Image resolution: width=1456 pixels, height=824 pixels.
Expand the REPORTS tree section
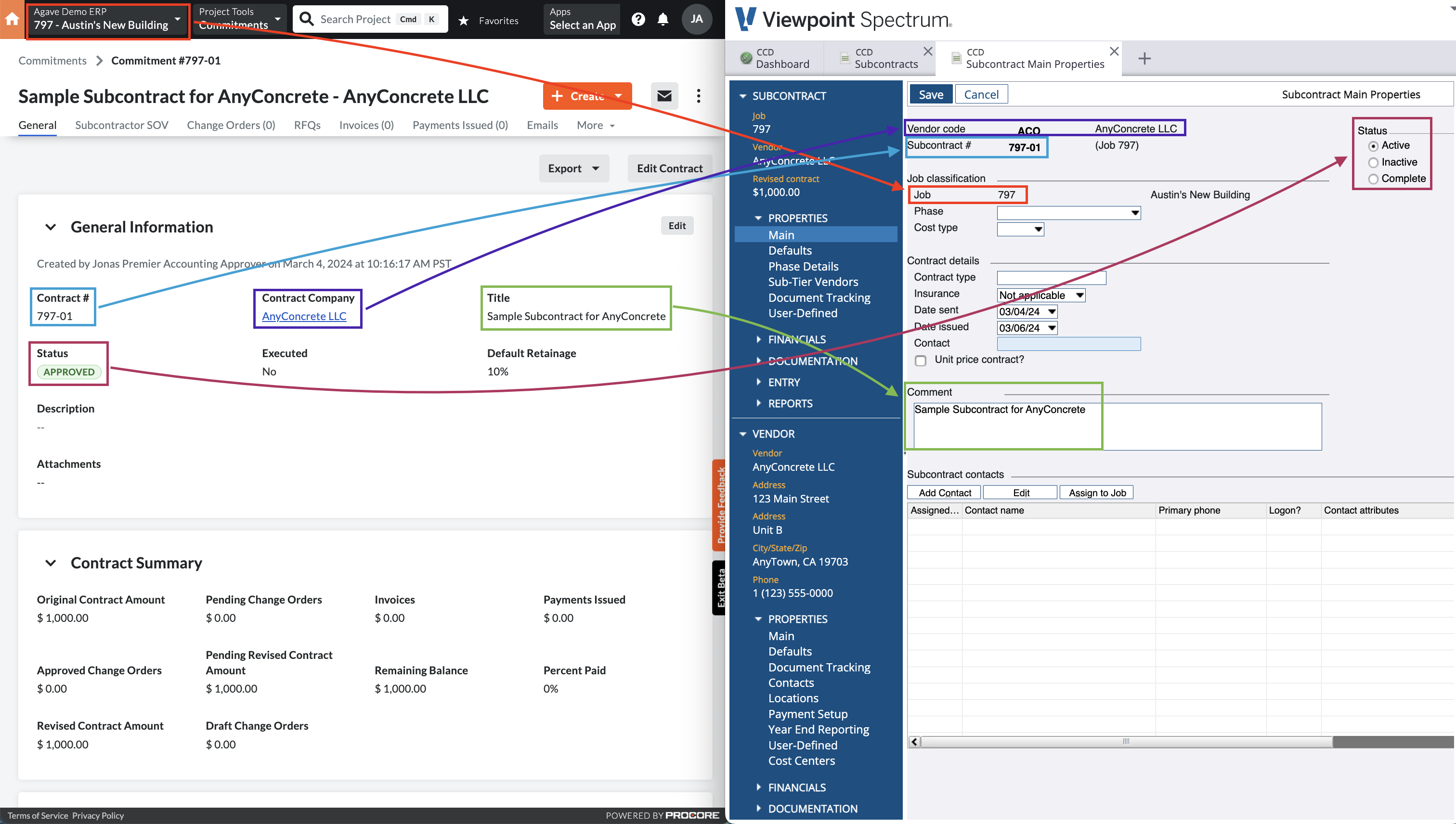click(758, 403)
